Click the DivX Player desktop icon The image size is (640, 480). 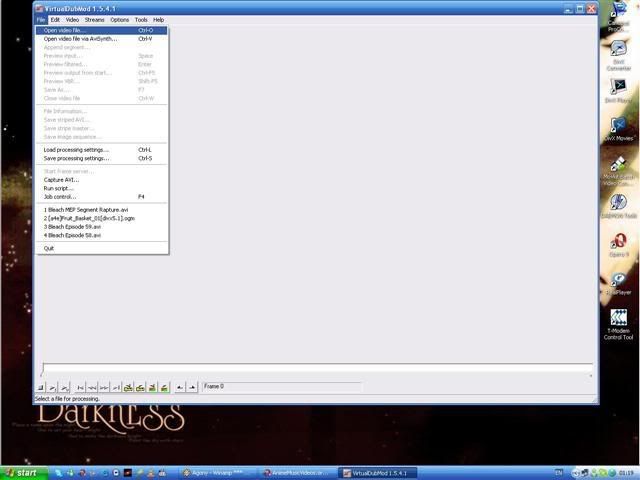point(619,91)
